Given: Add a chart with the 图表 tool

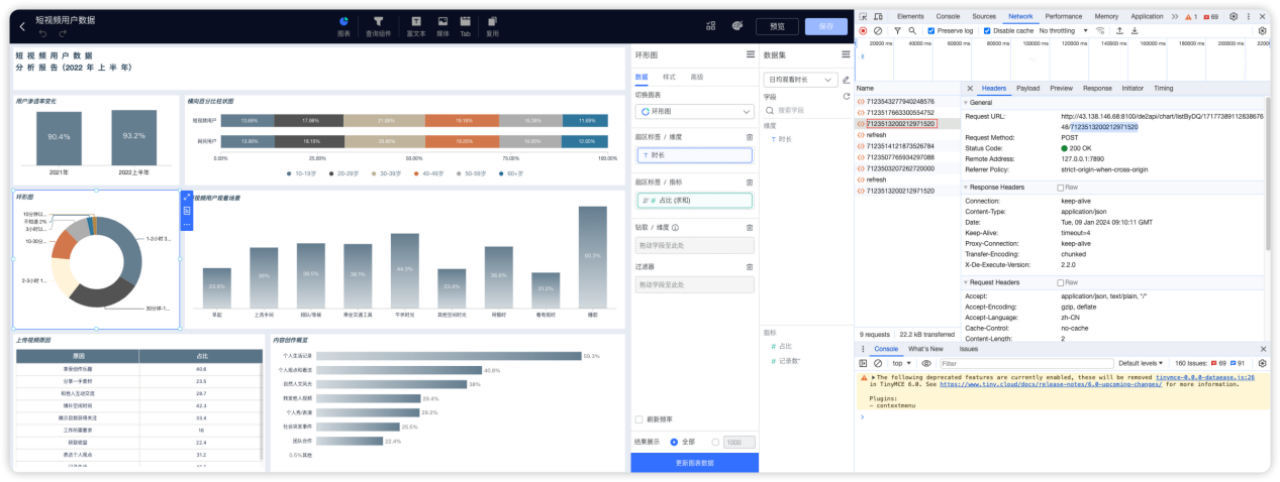Looking at the screenshot, I should [344, 26].
